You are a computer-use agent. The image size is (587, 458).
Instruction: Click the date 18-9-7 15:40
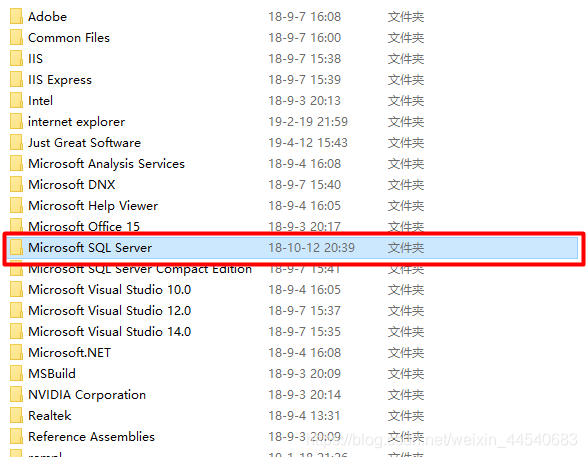tap(304, 184)
